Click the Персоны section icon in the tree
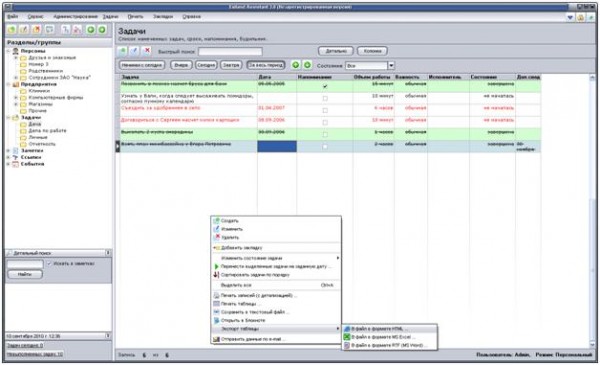The height and width of the screenshot is (365, 600). pyautogui.click(x=16, y=51)
